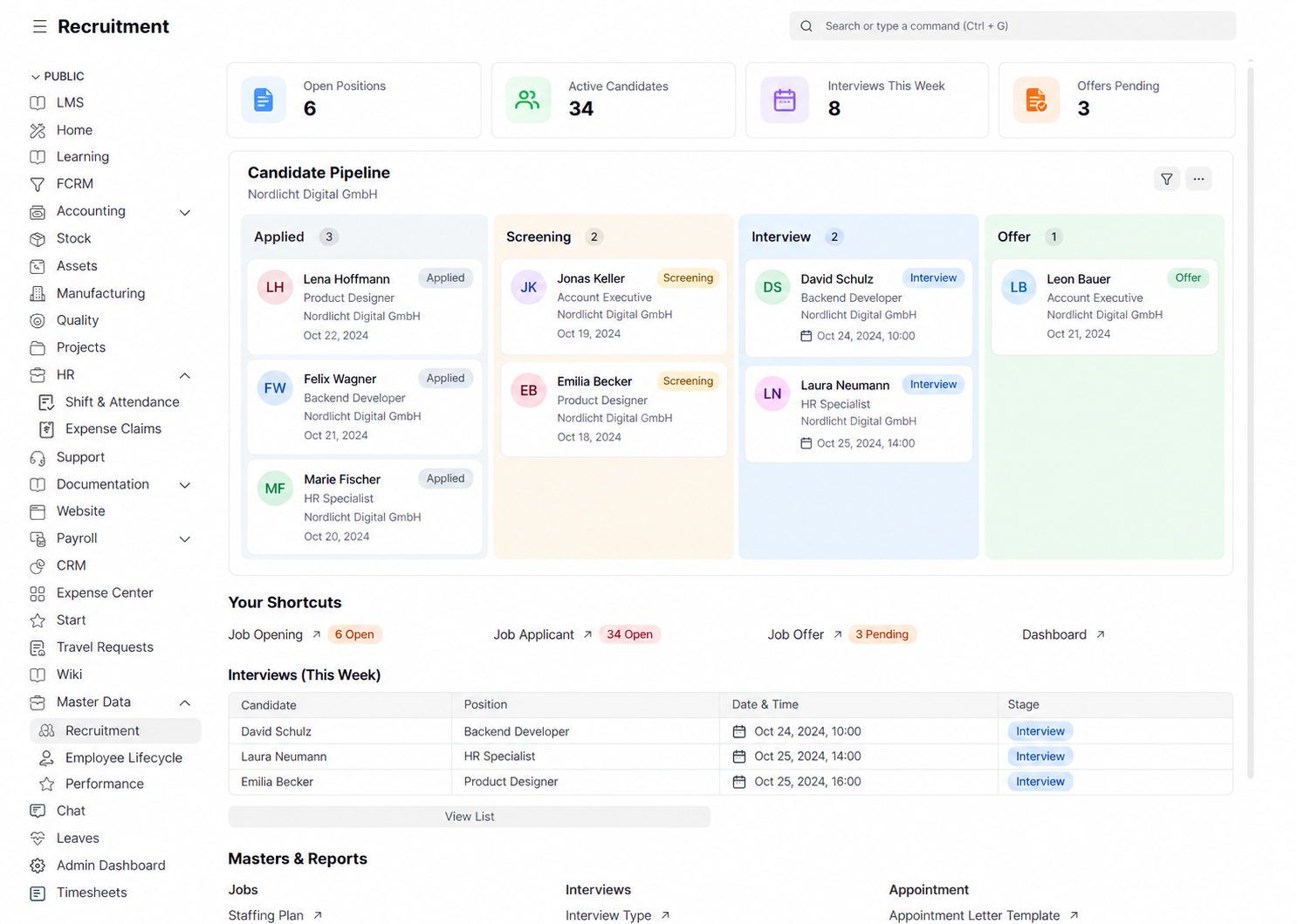Select Recruitment in the sidebar
The height and width of the screenshot is (924, 1297).
pyautogui.click(x=115, y=731)
